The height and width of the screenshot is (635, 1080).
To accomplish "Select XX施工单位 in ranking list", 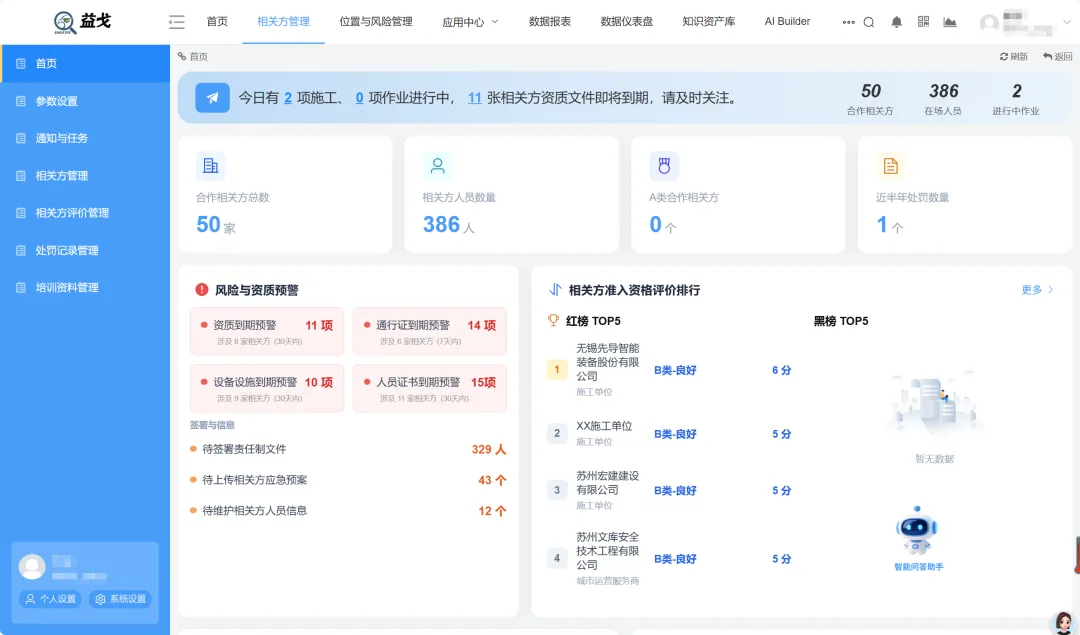I will coord(604,426).
